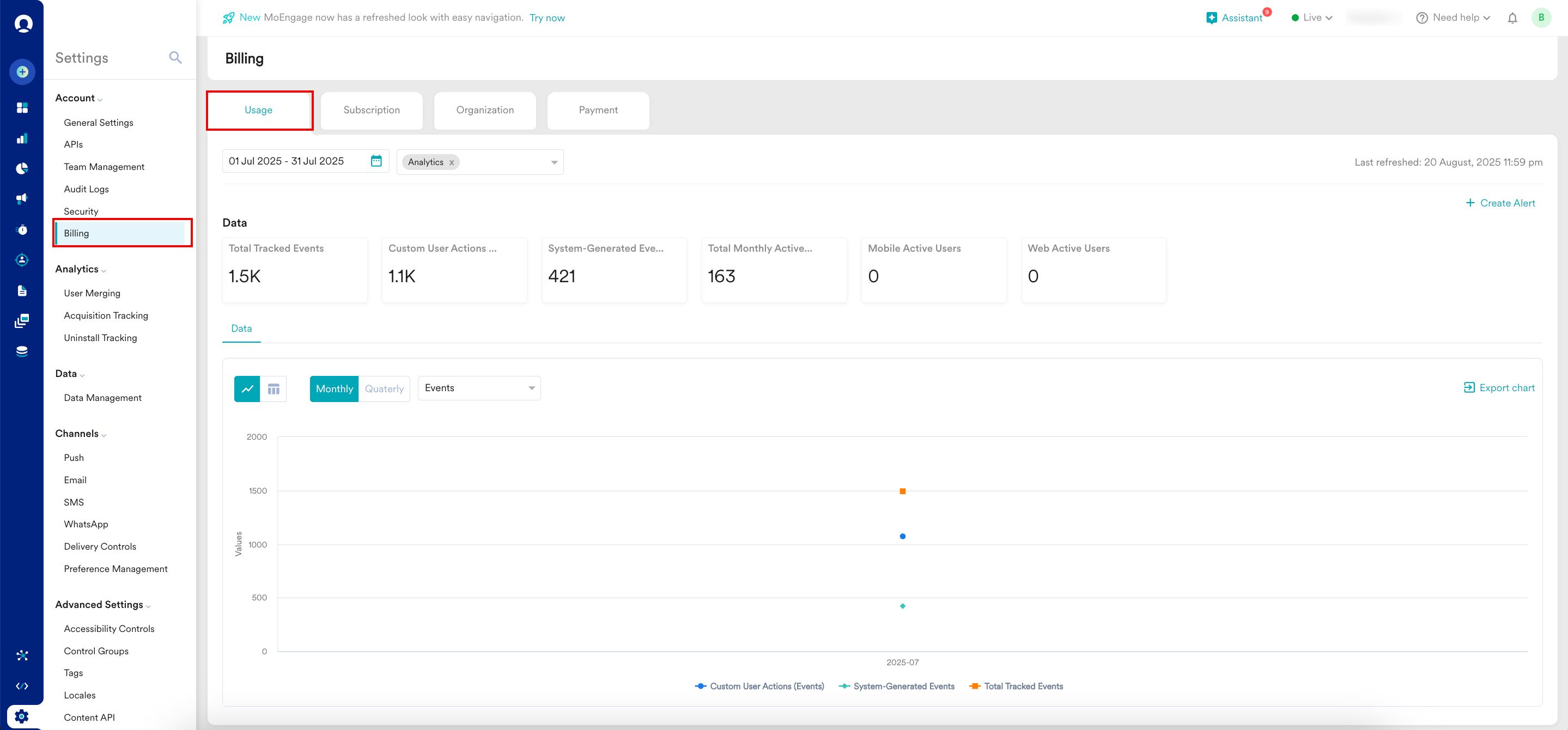This screenshot has height=730, width=1568.
Task: Toggle chart to Quaterly view
Action: 384,389
